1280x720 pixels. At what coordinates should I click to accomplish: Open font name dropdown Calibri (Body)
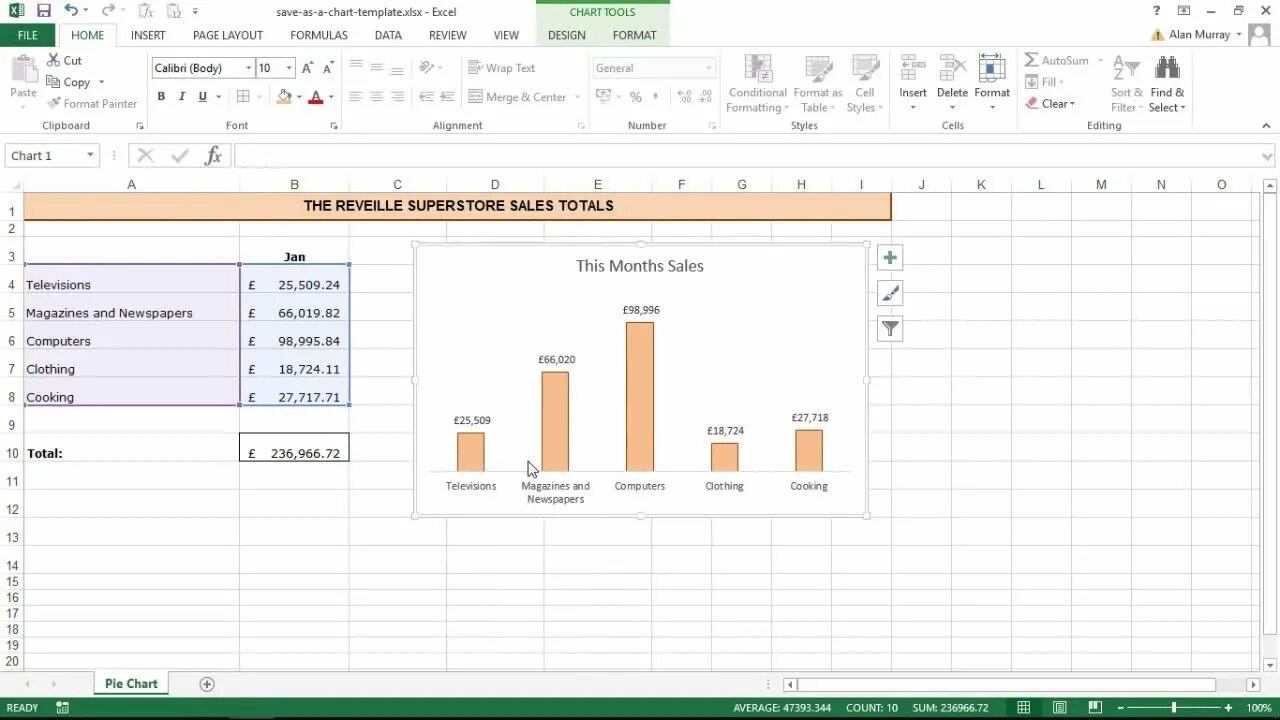click(248, 68)
